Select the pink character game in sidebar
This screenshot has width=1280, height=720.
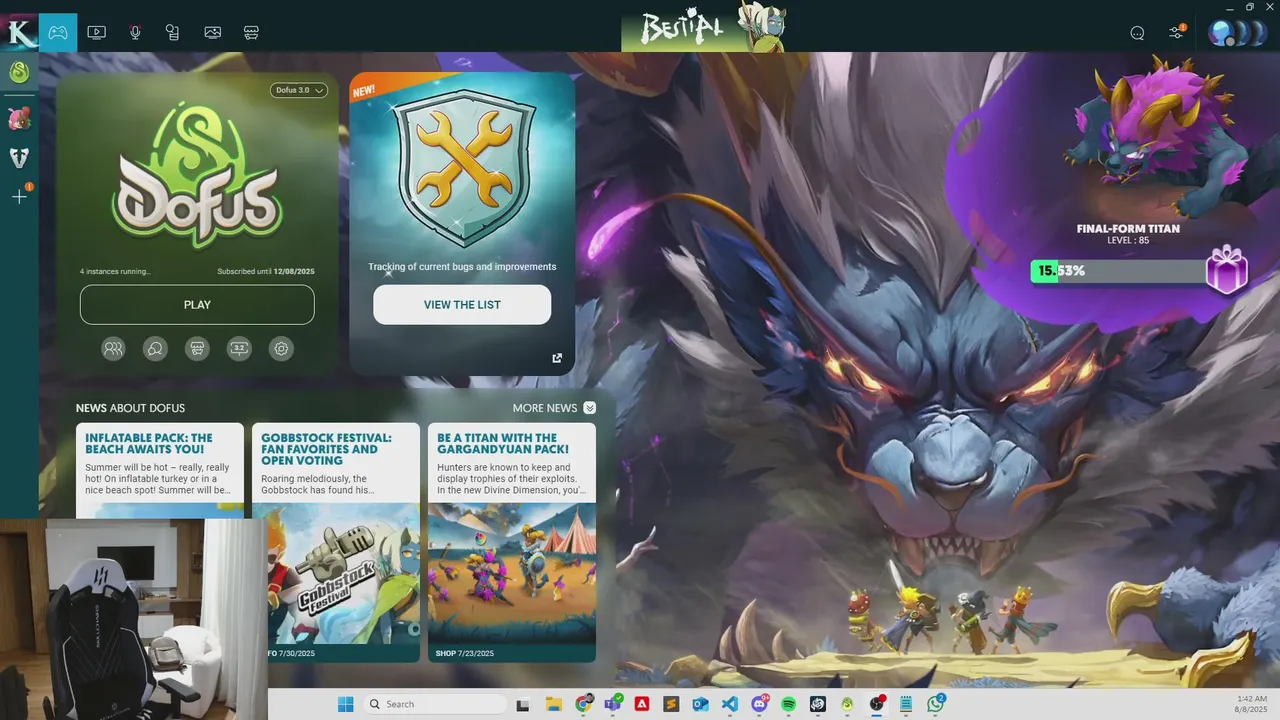click(x=19, y=120)
